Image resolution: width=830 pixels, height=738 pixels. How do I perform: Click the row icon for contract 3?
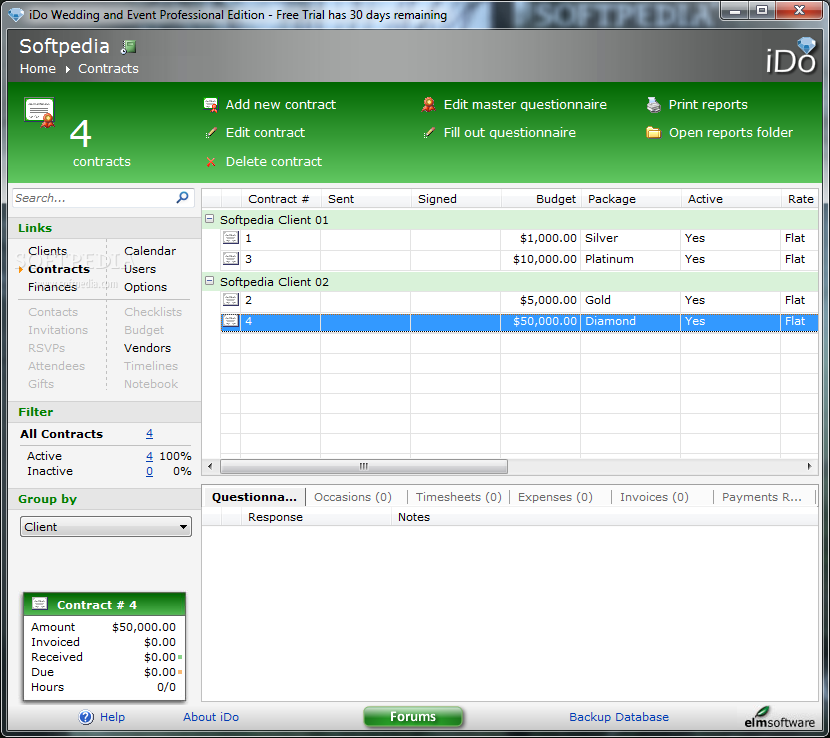pyautogui.click(x=230, y=259)
